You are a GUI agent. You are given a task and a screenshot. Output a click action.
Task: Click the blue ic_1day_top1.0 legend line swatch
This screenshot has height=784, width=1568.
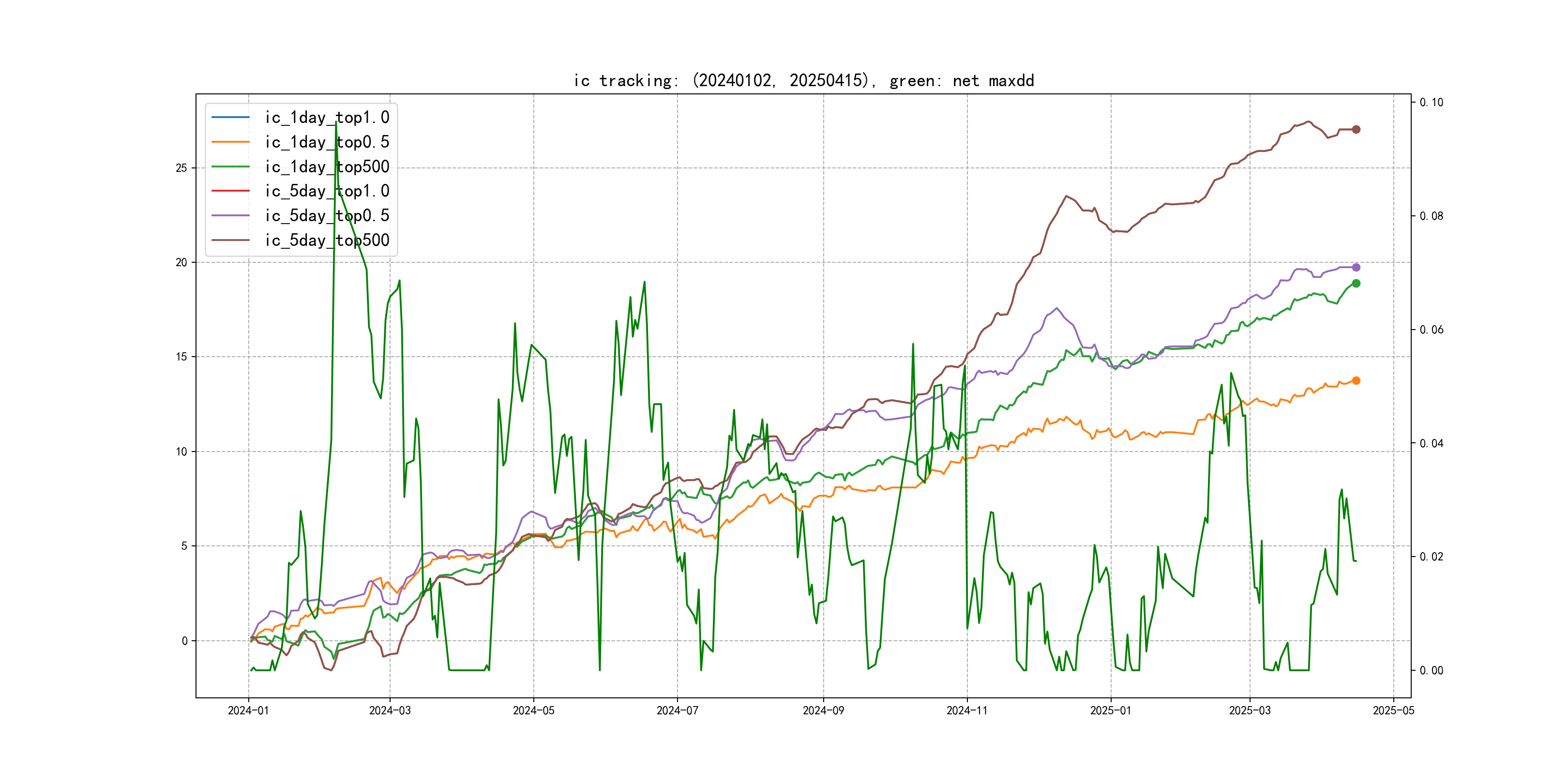click(x=230, y=117)
